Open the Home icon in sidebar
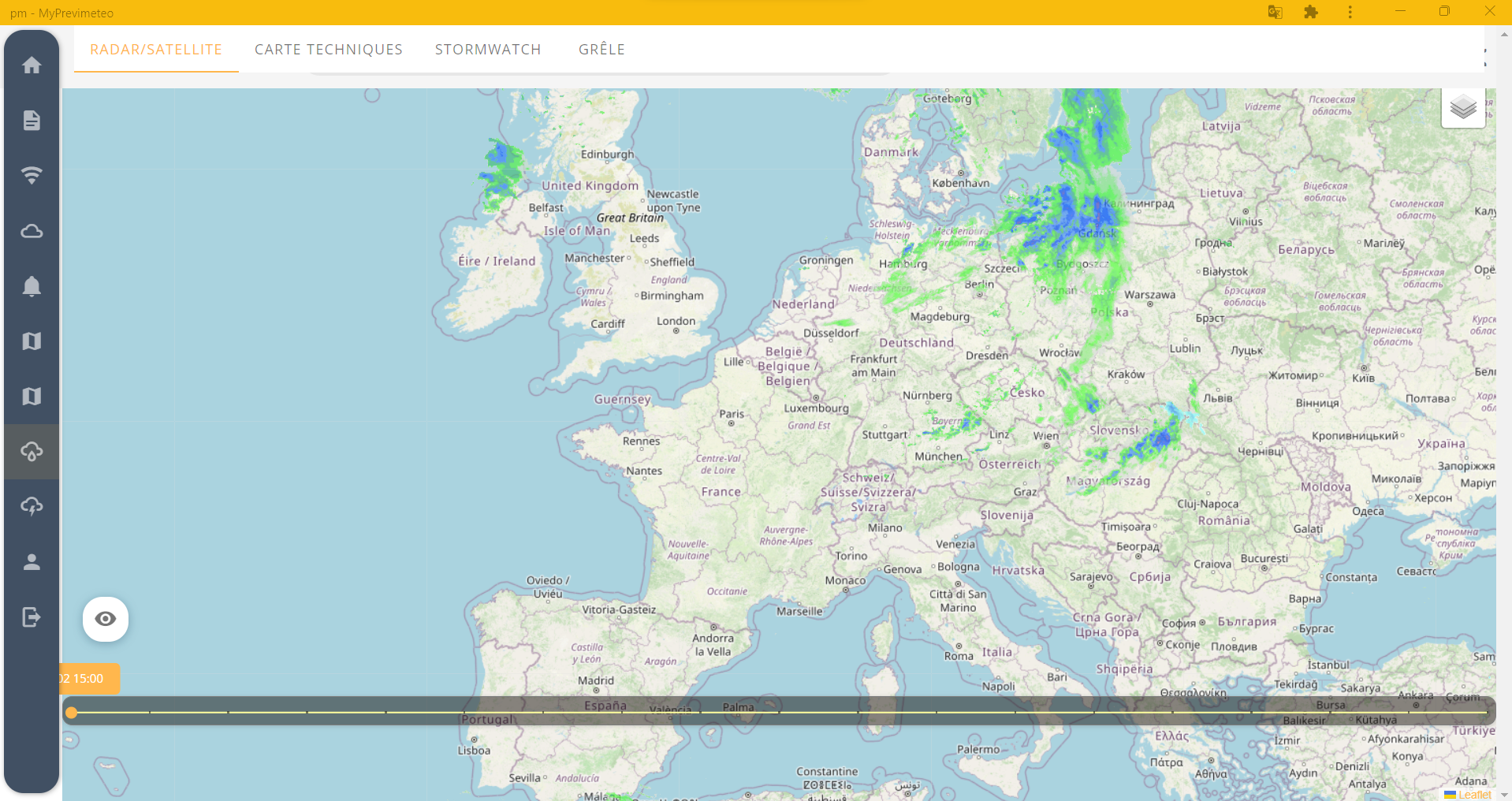Image resolution: width=1512 pixels, height=801 pixels. (x=32, y=65)
